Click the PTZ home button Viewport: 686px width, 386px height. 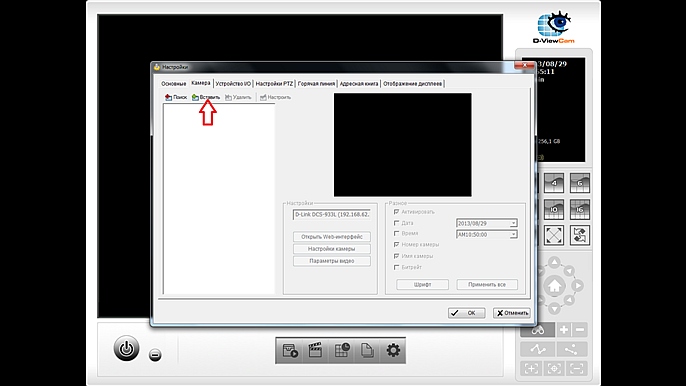(554, 286)
